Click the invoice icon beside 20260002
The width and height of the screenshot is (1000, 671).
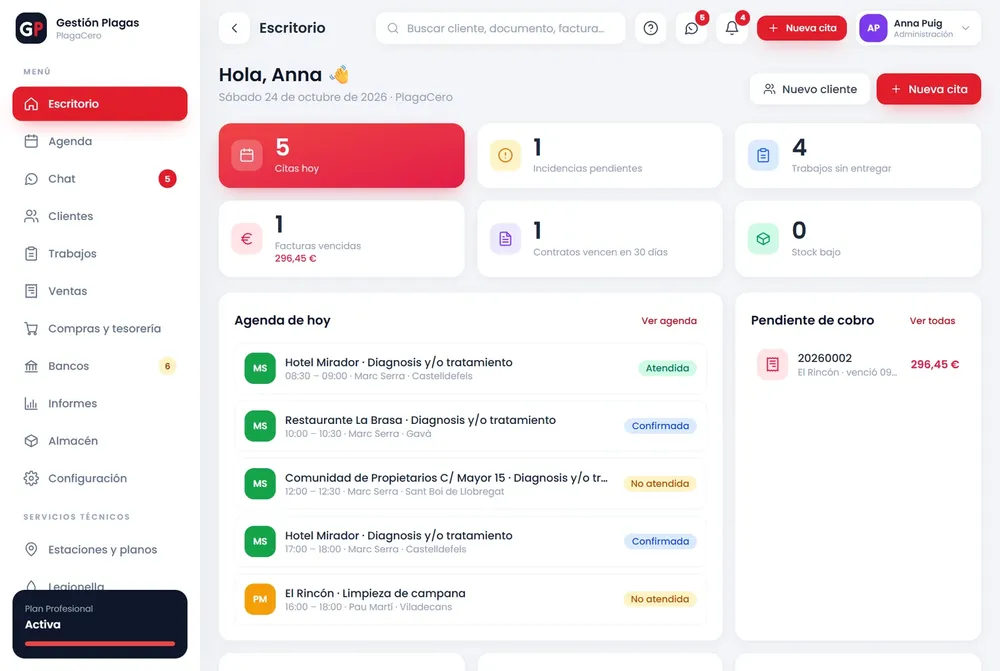pyautogui.click(x=772, y=365)
